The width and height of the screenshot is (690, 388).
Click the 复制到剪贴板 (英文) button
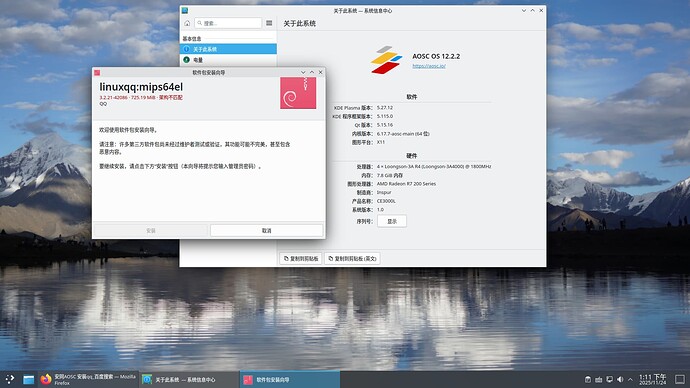point(352,259)
